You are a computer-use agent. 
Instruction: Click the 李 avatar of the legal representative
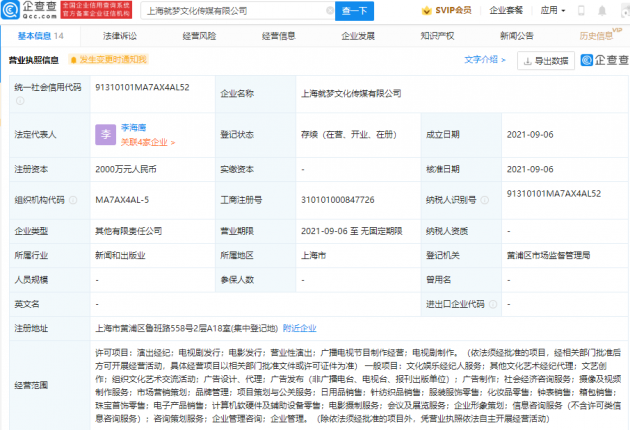click(105, 134)
